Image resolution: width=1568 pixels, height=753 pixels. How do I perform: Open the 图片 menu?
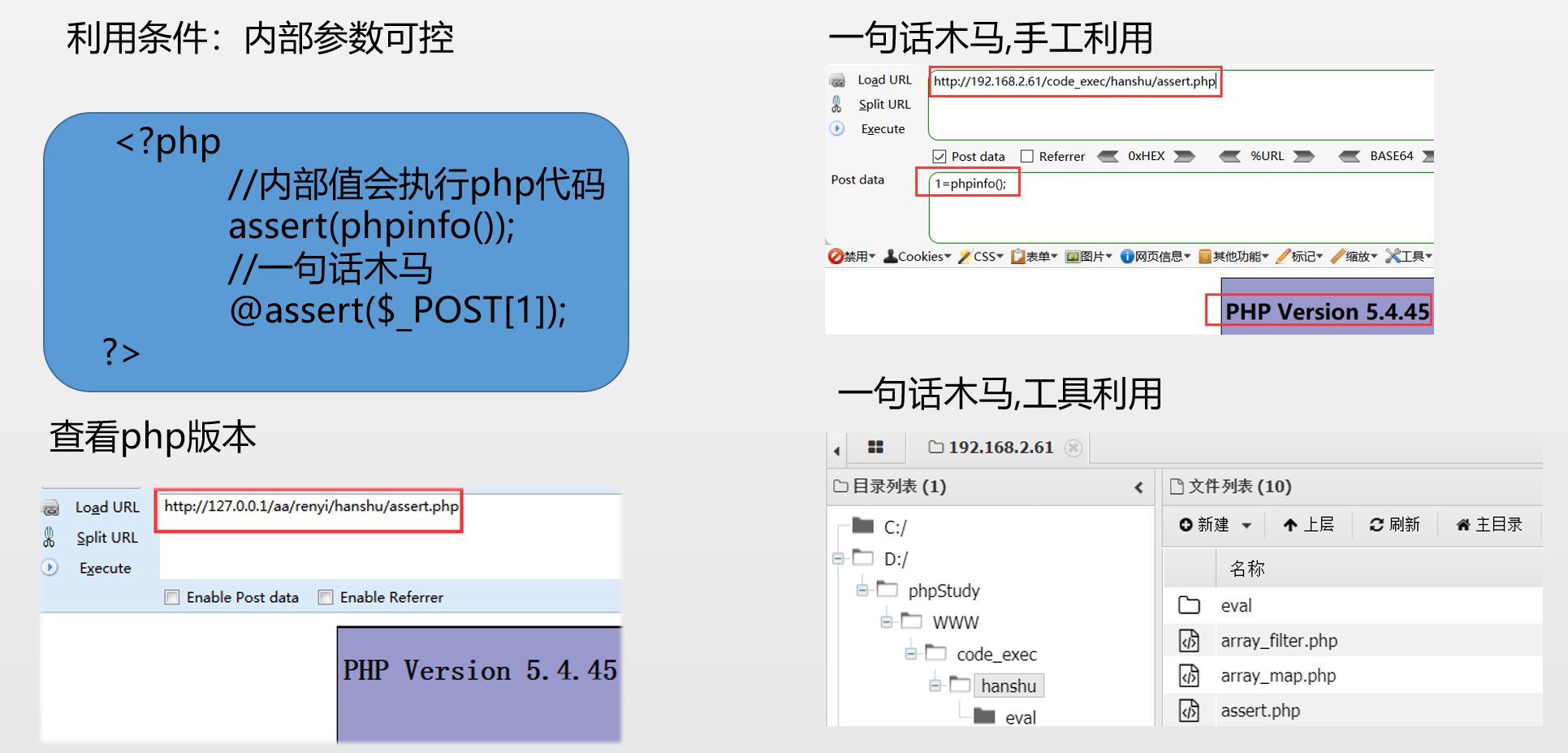click(x=1088, y=257)
